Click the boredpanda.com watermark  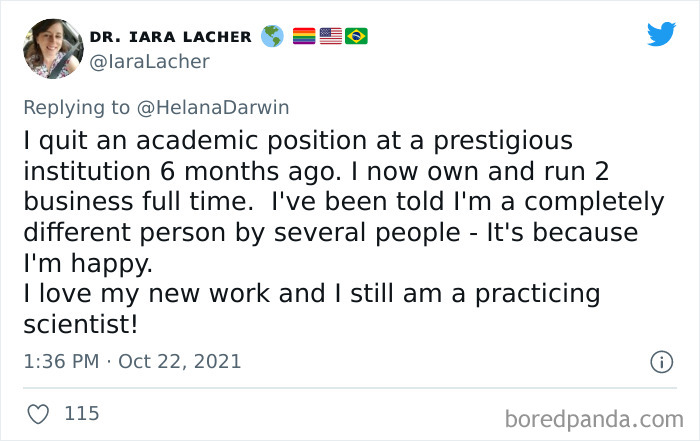coord(594,416)
